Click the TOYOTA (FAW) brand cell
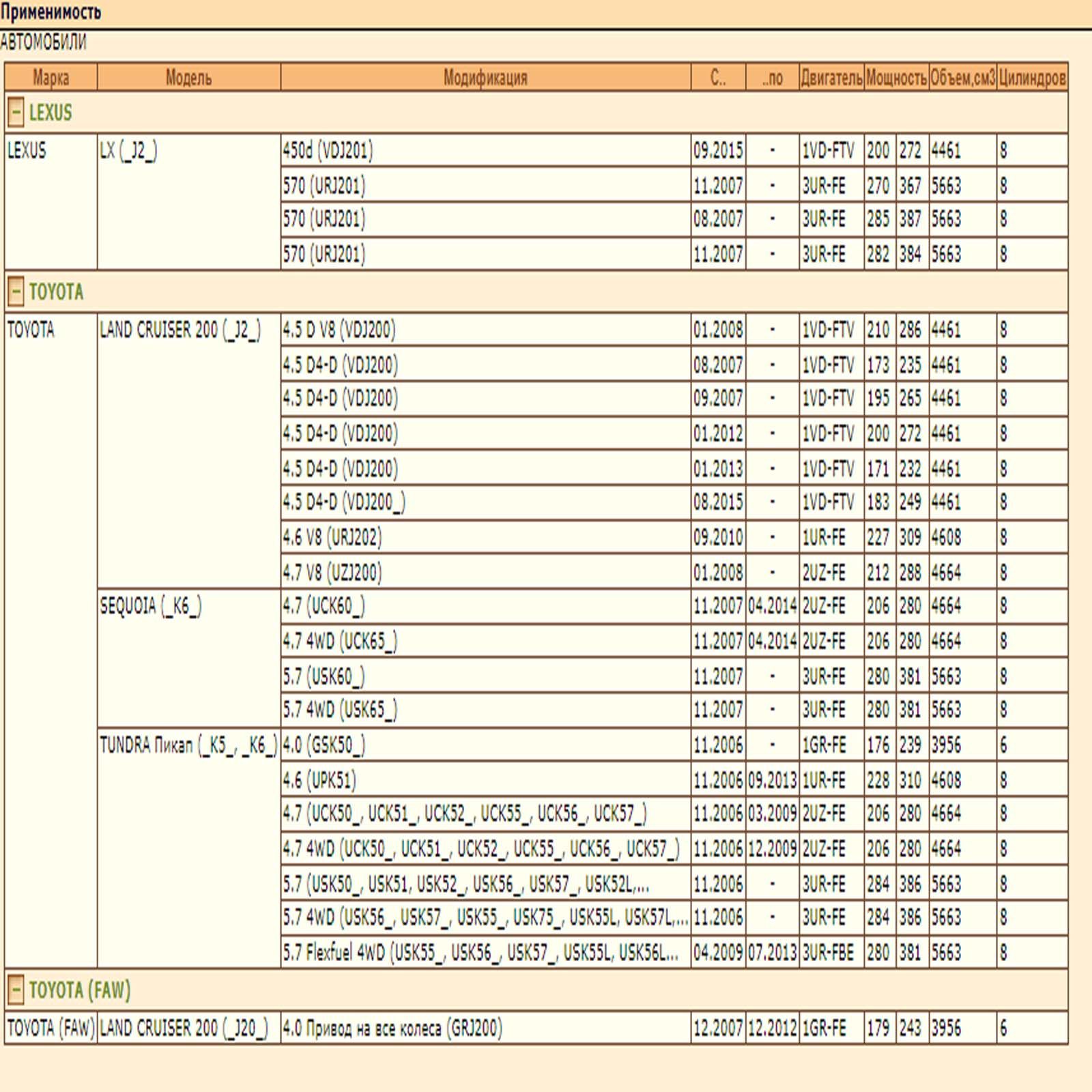Screen dimensions: 1092x1092 51,1028
